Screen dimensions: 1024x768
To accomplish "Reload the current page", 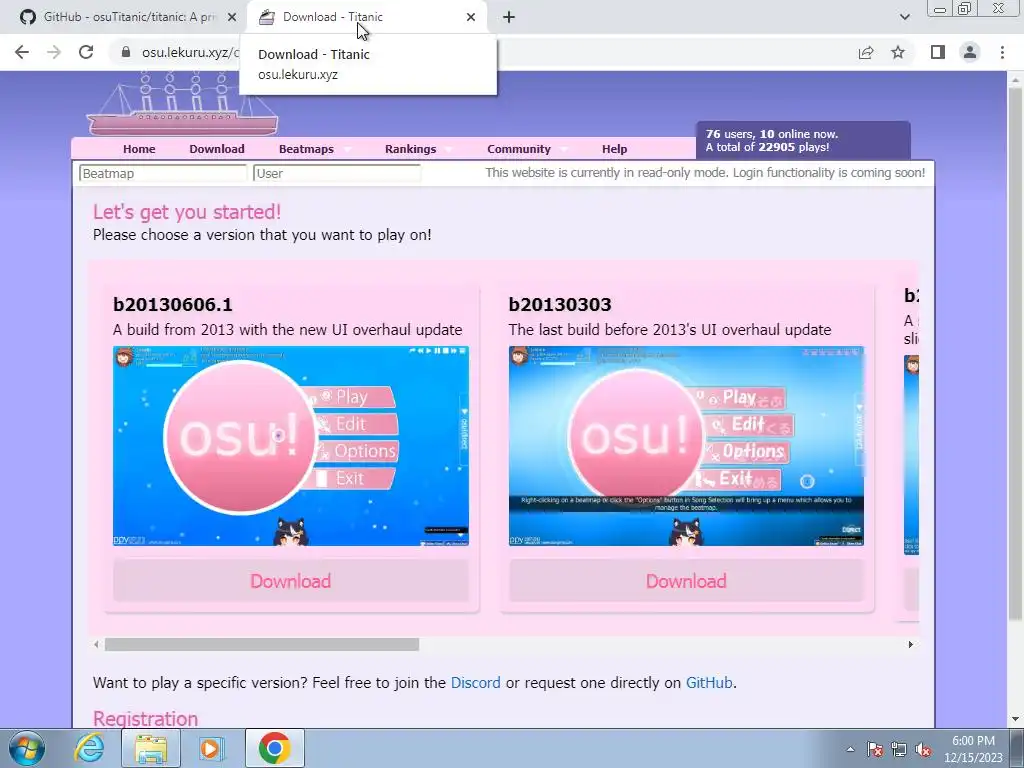I will (86, 52).
